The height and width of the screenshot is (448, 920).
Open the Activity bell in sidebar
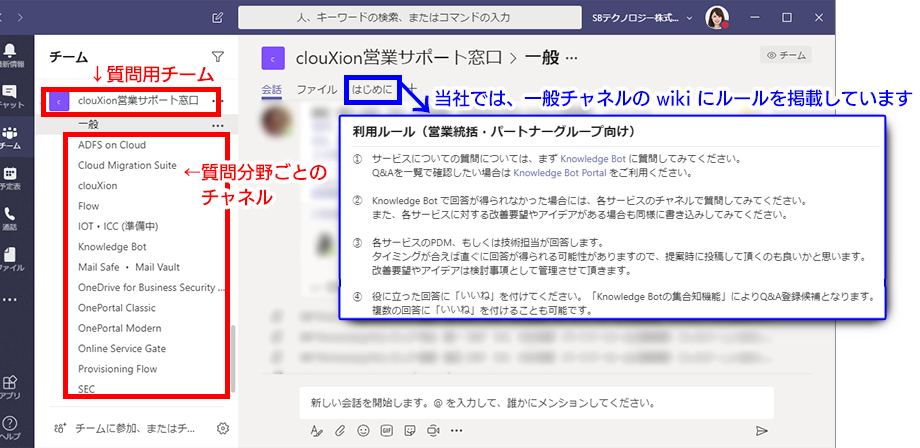[x=10, y=56]
